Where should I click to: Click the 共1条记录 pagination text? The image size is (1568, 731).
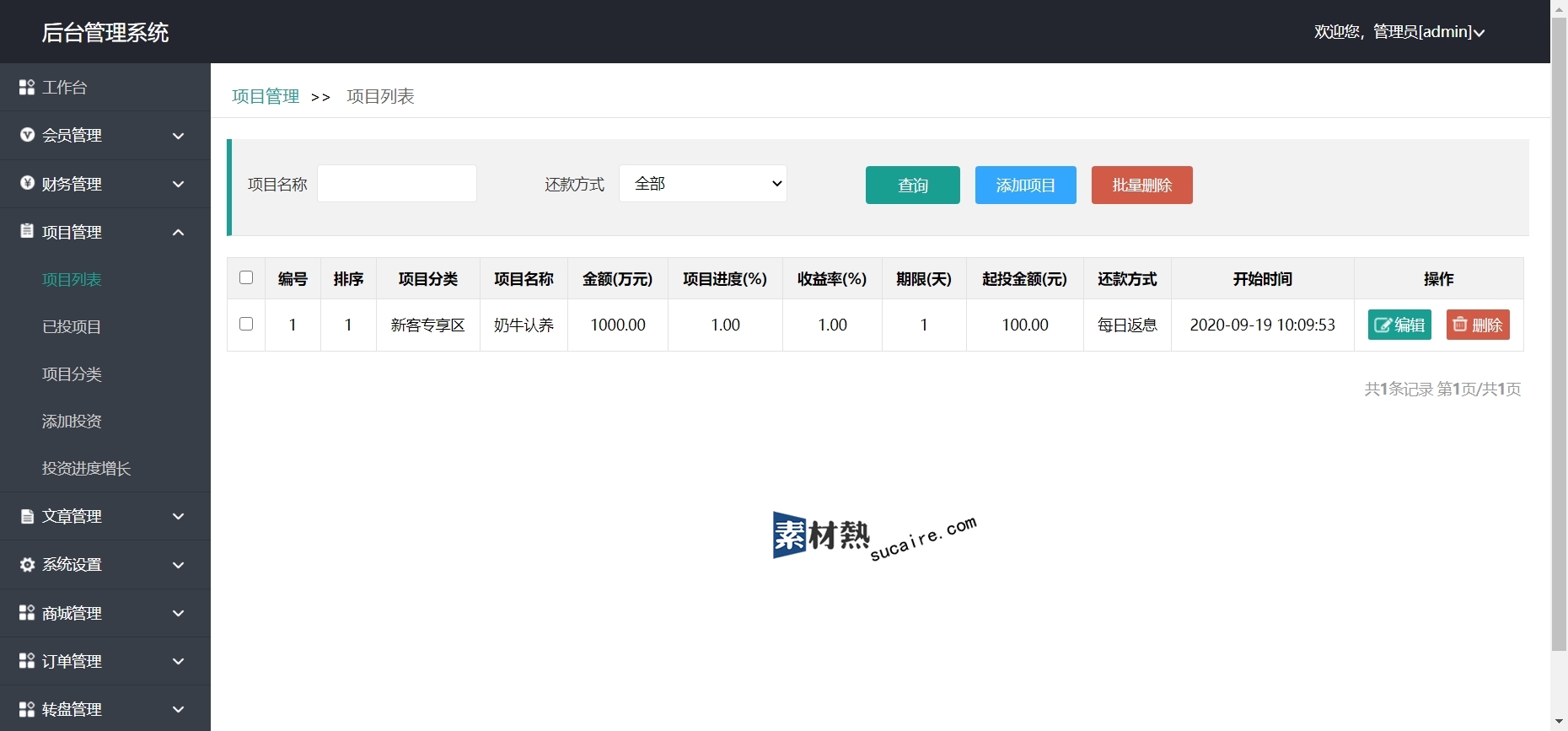[x=1399, y=389]
